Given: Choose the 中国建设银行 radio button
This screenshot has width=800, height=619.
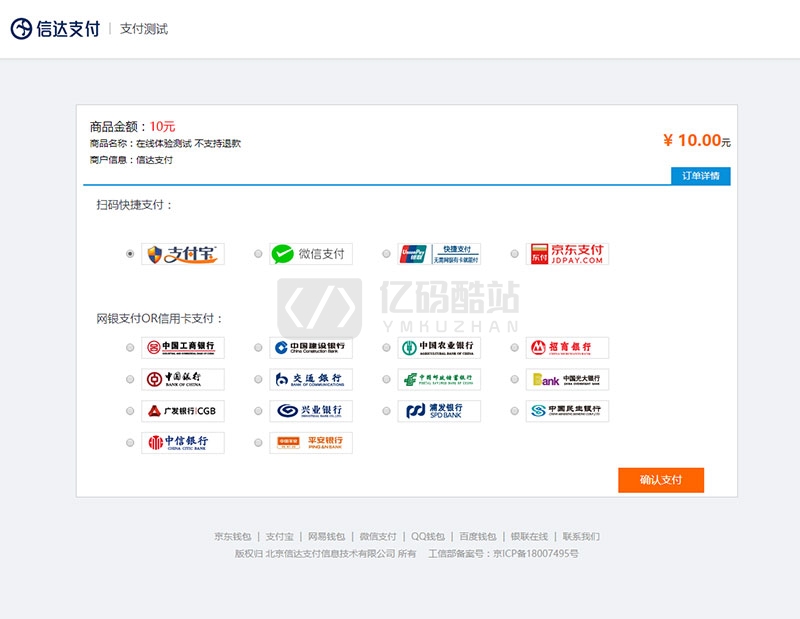Looking at the screenshot, I should [x=258, y=348].
